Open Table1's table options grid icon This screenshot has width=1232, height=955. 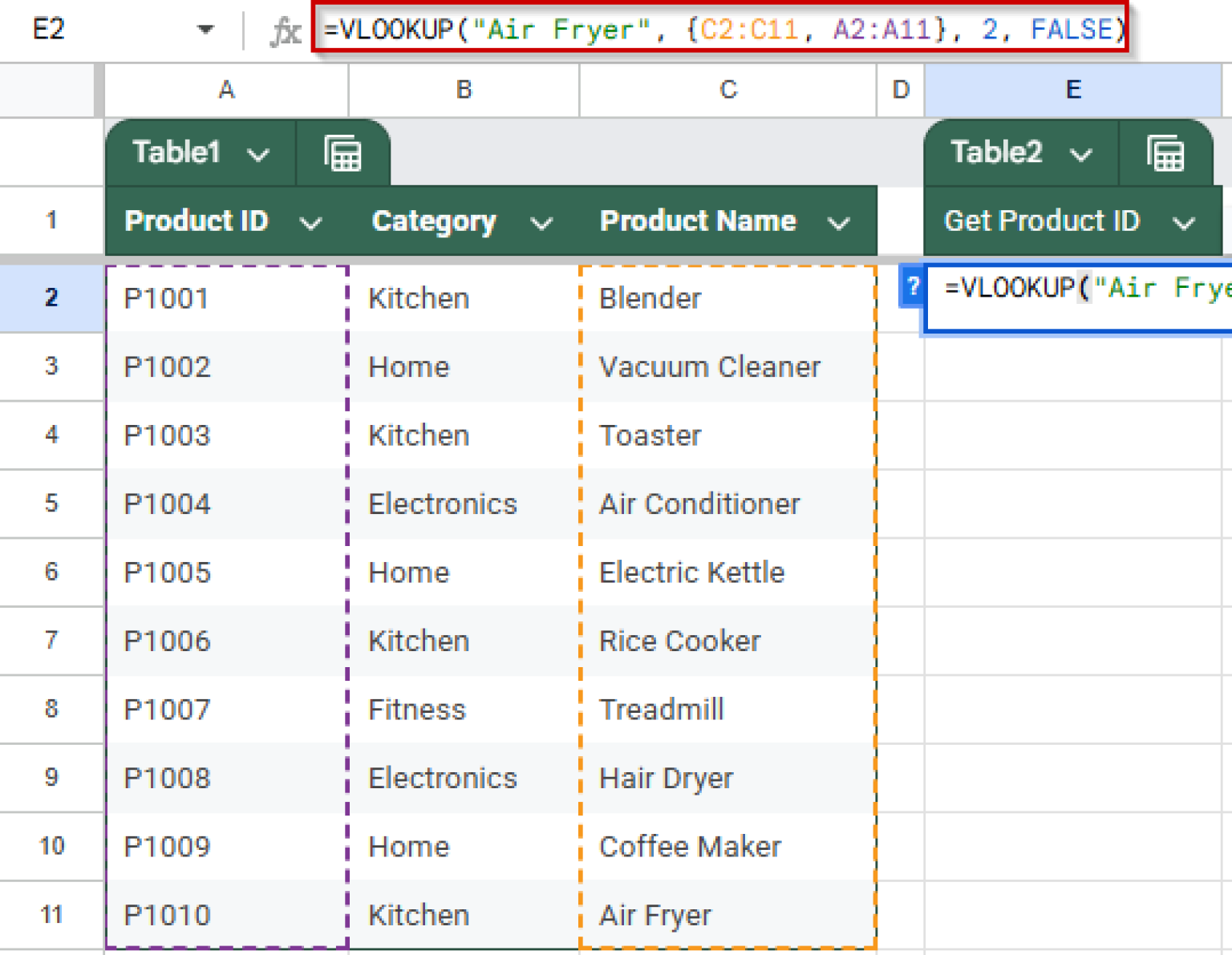tap(343, 152)
